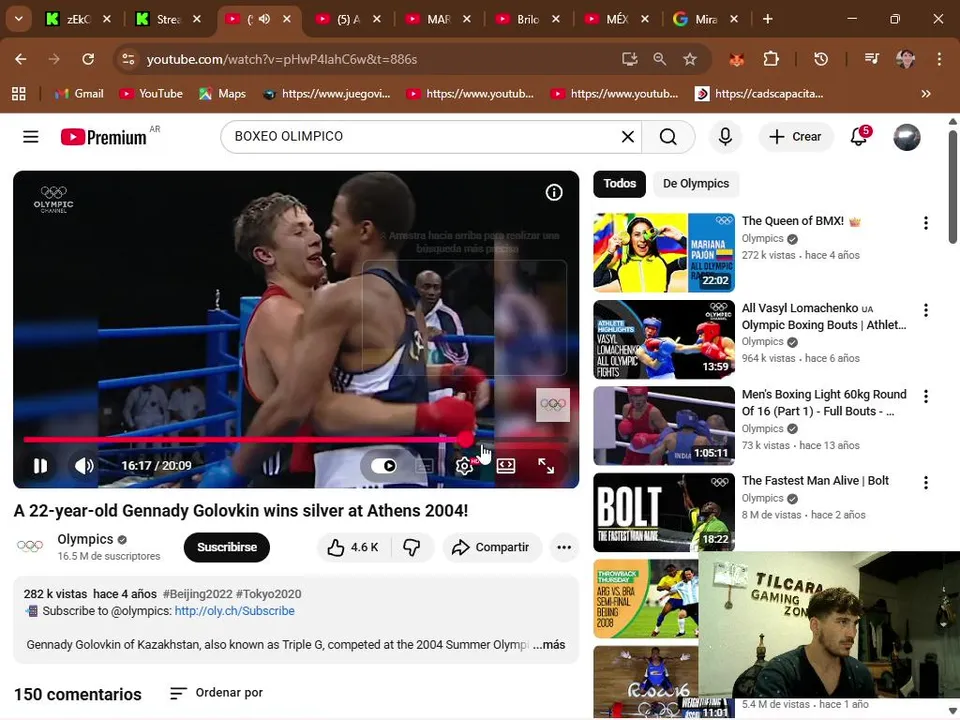This screenshot has height=720, width=960.
Task: Install app icon in address bar
Action: (629, 59)
